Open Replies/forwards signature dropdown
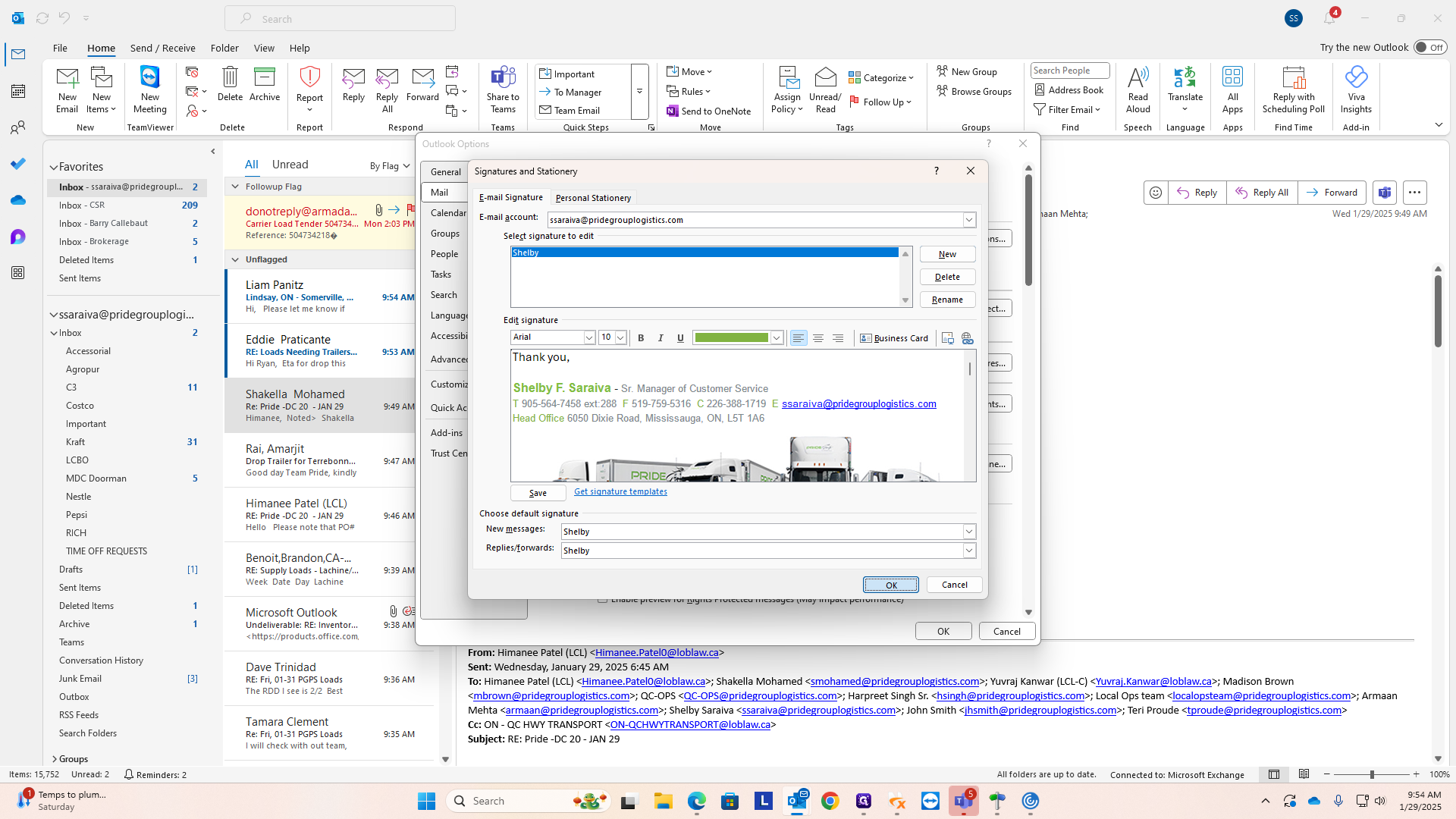This screenshot has height=819, width=1456. pyautogui.click(x=968, y=551)
